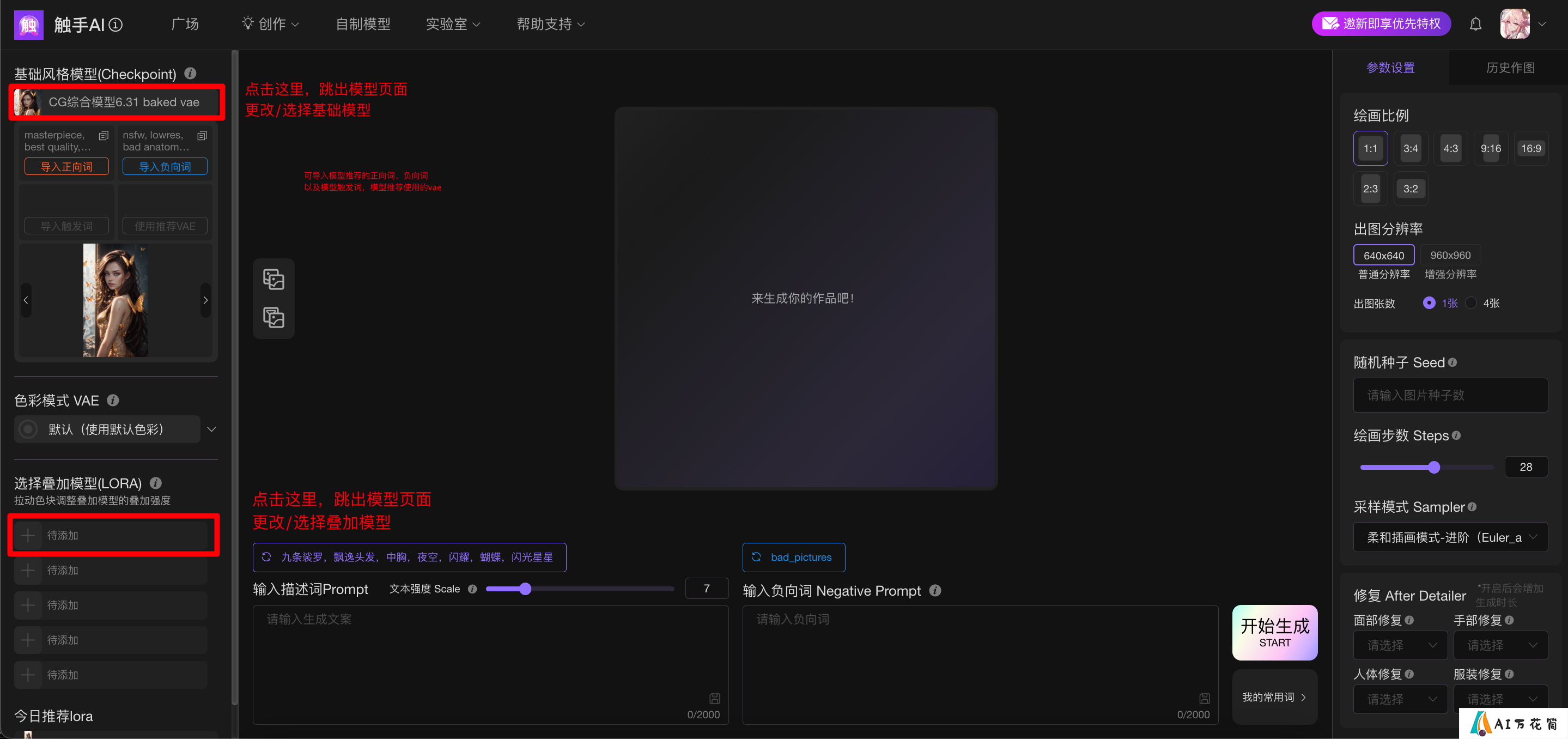Open 我的常用词 panel
This screenshot has height=739, width=1568.
[x=1274, y=697]
